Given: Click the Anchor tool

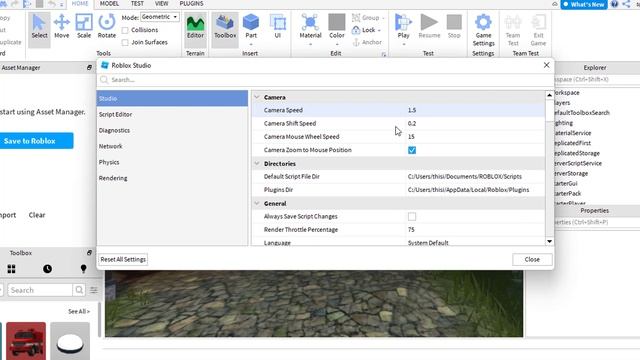Looking at the screenshot, I should tap(367, 42).
